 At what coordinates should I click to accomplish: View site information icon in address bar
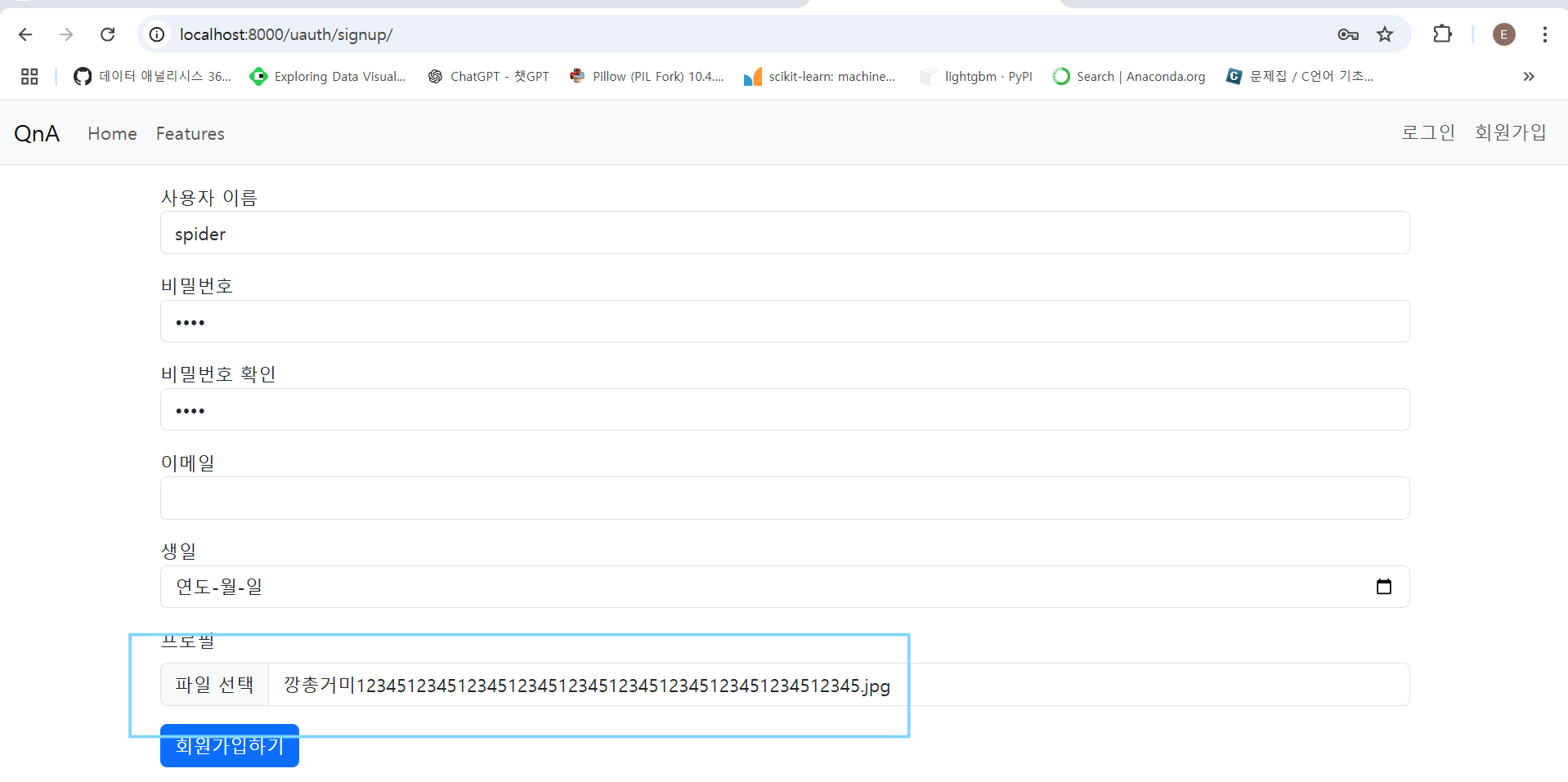point(157,34)
